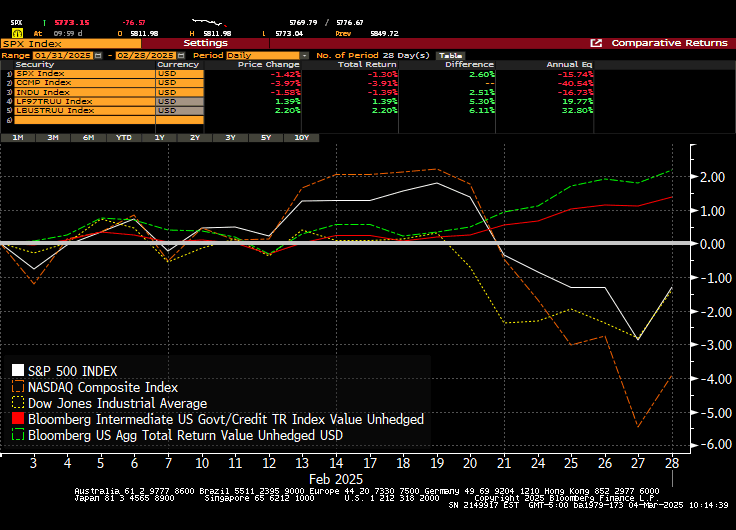
Task: Open the start date calendar picker
Action: point(98,55)
